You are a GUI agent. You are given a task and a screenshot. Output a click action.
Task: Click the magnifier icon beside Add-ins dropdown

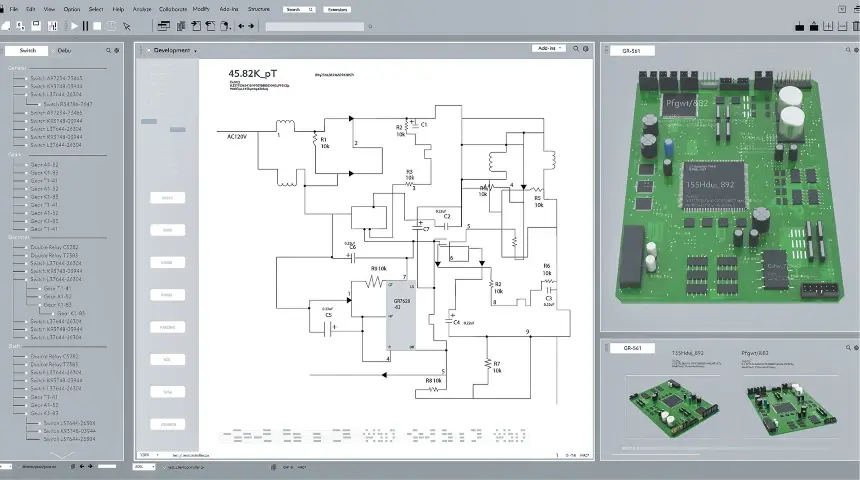pos(577,48)
